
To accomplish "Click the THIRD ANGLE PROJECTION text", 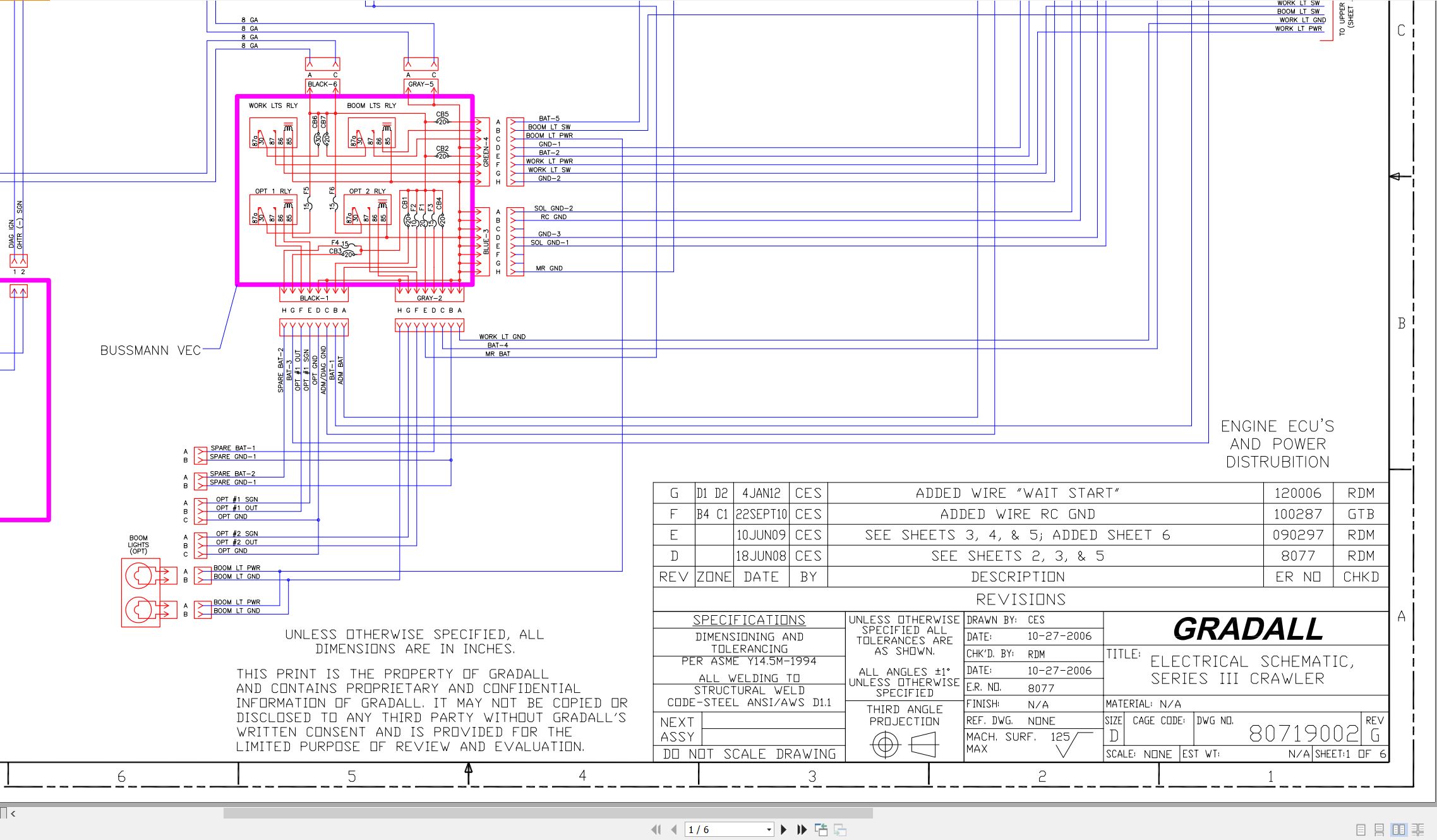I will click(x=905, y=716).
